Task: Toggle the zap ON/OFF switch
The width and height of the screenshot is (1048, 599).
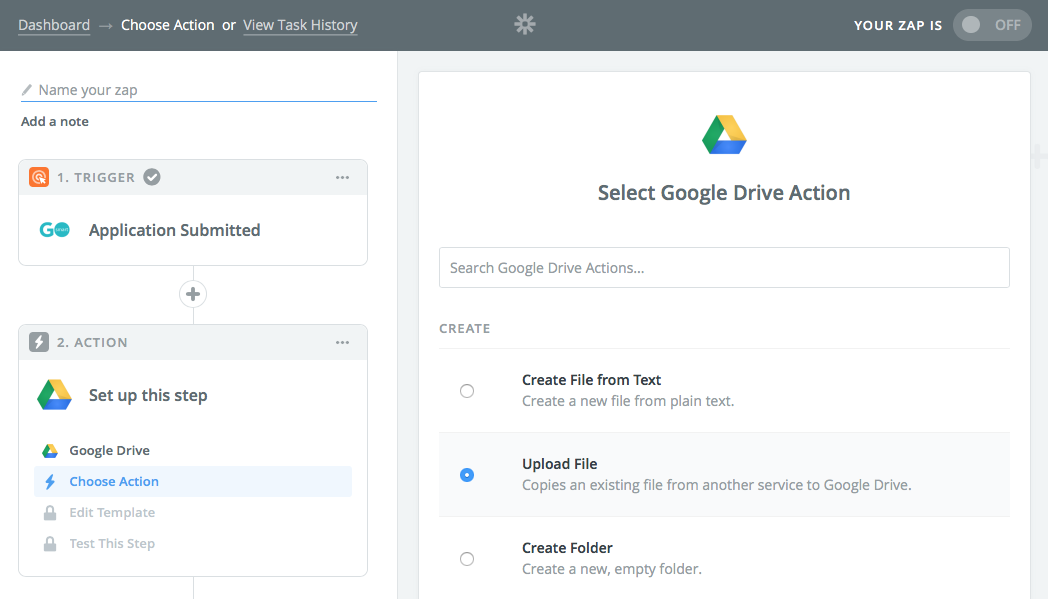Action: pyautogui.click(x=992, y=25)
